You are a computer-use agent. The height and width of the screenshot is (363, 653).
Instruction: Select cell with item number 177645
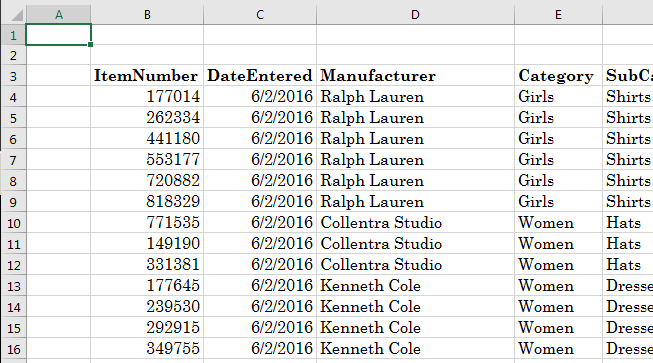point(147,286)
